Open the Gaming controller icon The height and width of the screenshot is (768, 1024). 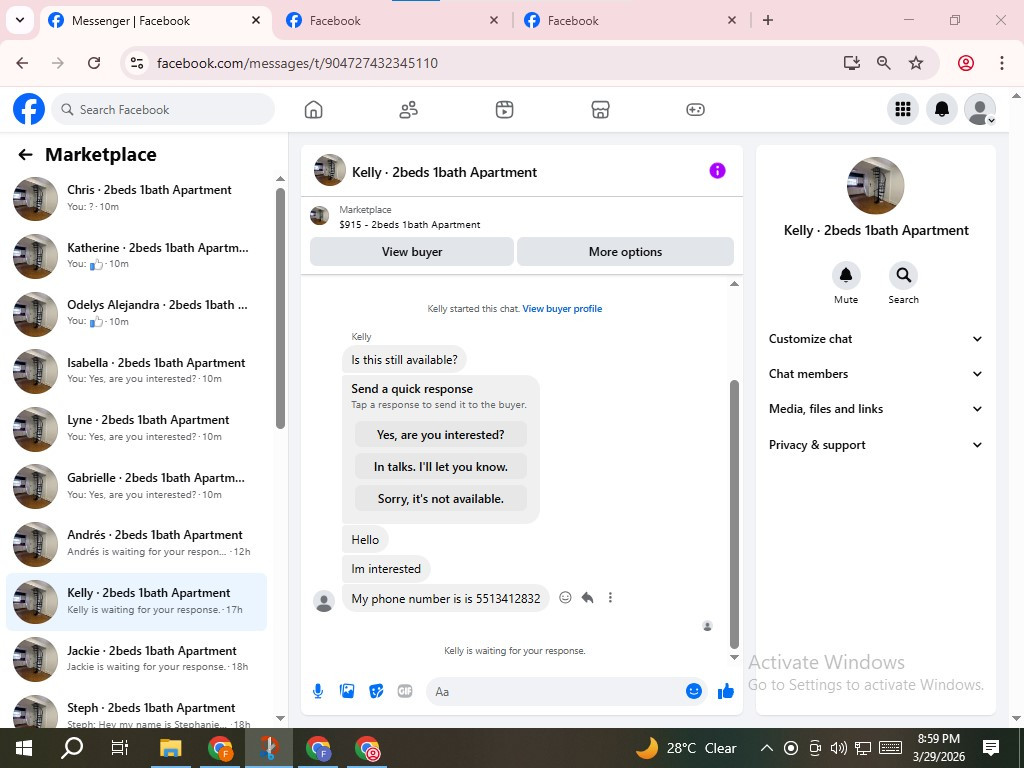coord(695,110)
